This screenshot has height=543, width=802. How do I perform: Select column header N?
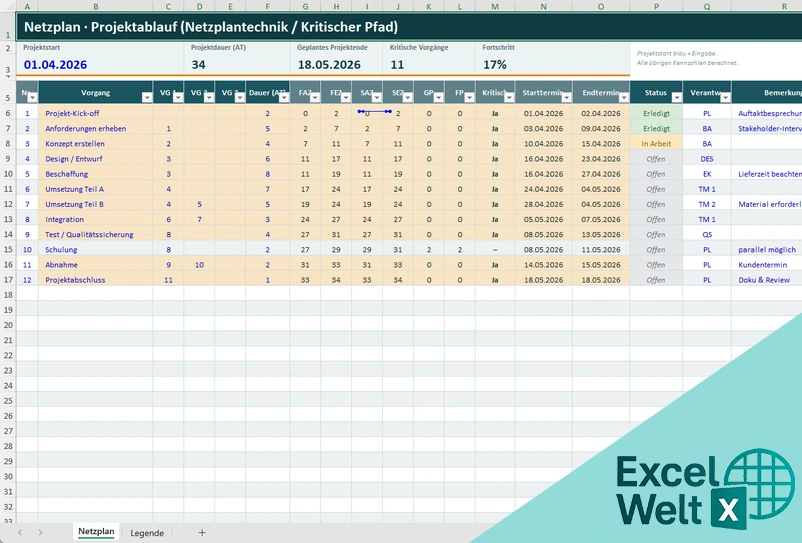coord(544,7)
